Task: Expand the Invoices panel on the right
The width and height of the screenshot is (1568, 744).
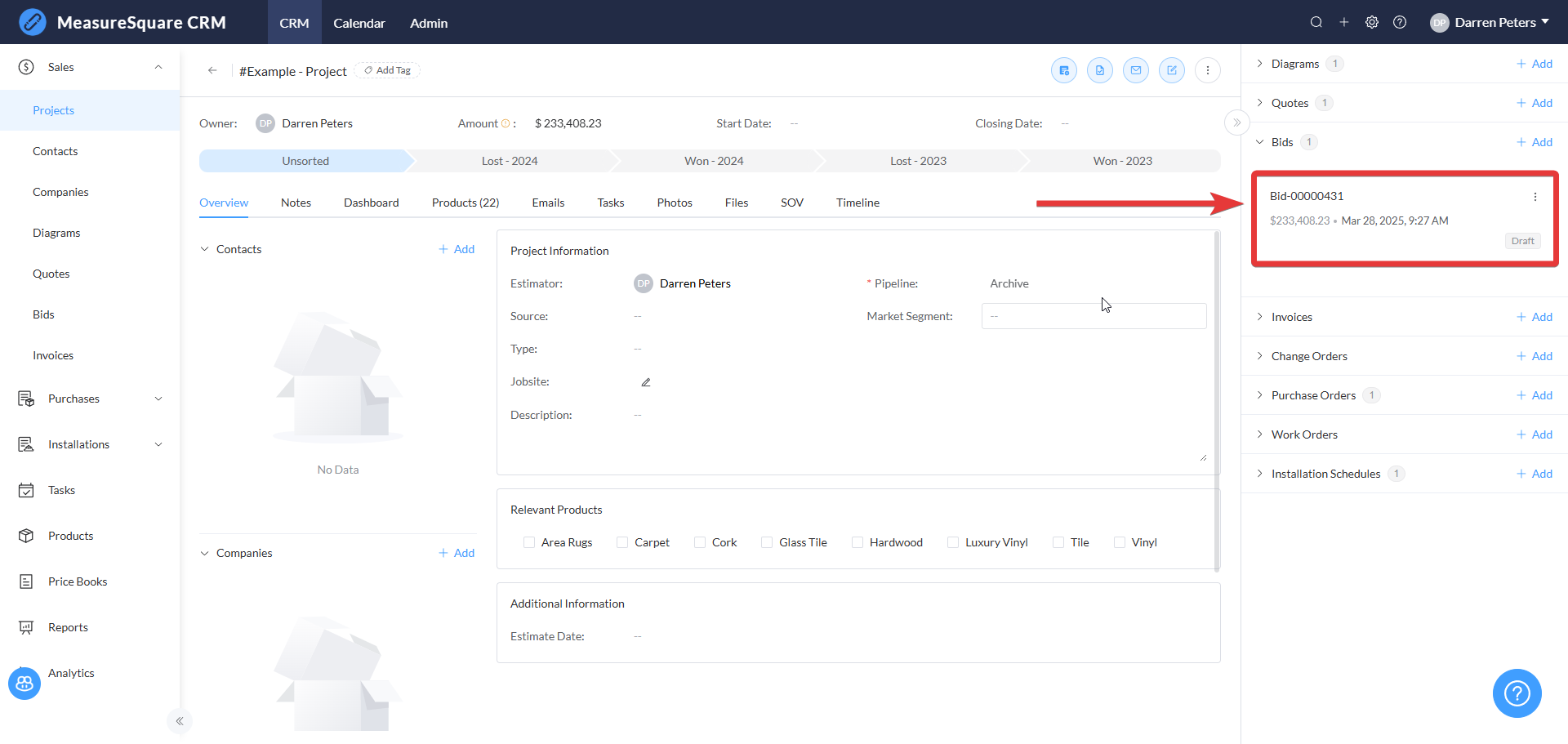Action: [x=1291, y=317]
